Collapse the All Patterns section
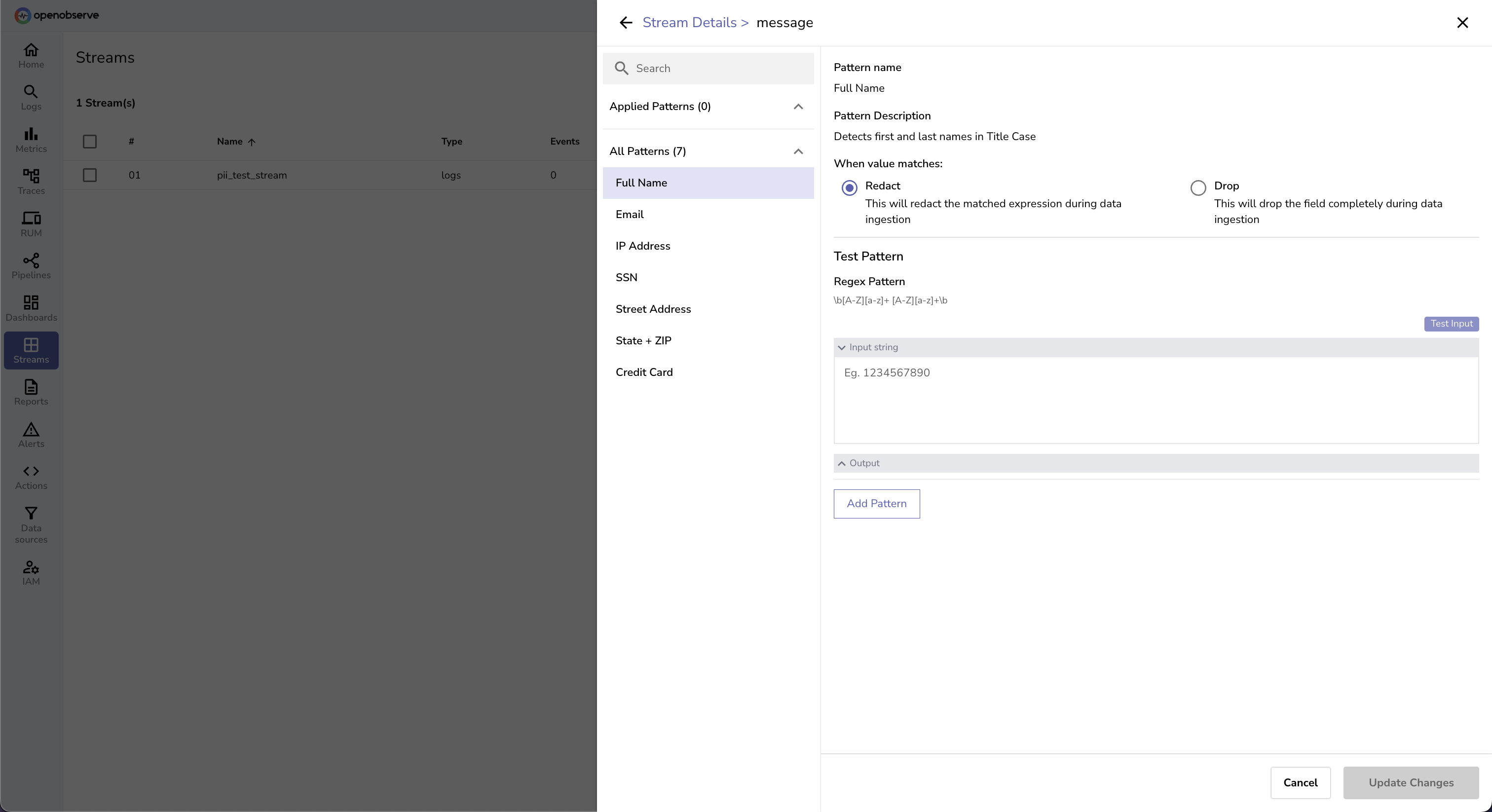The image size is (1492, 812). (x=797, y=152)
